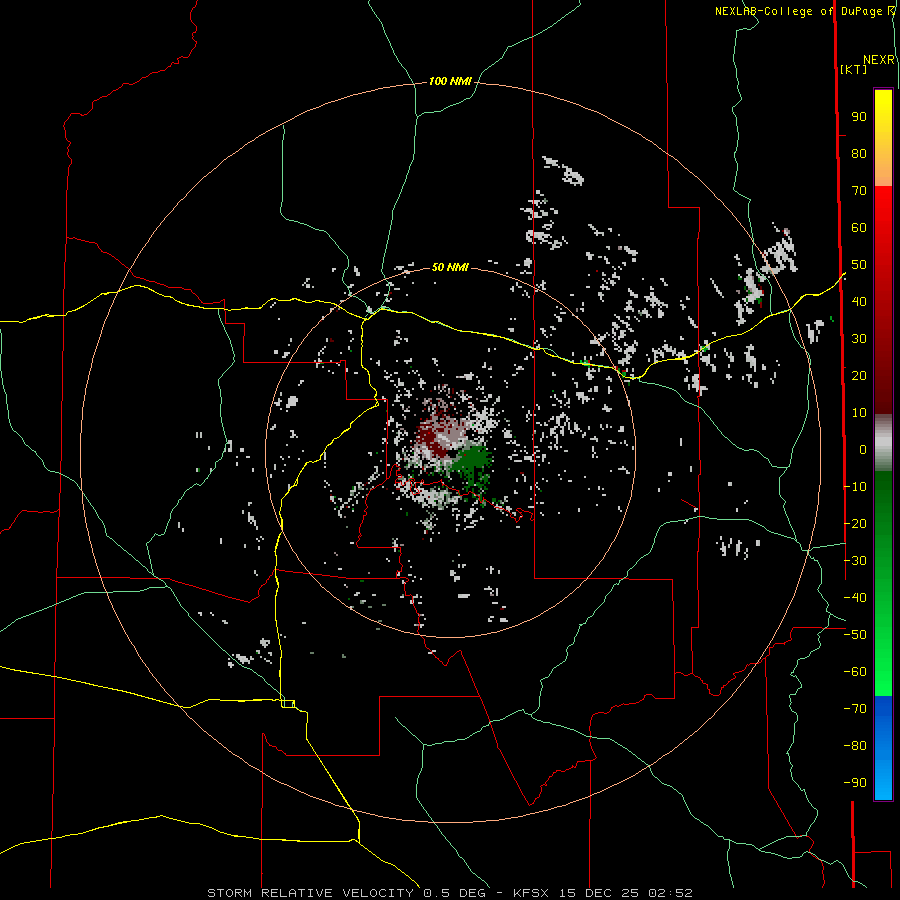Click the -30 scale value
This screenshot has width=900, height=900.
[x=855, y=561]
